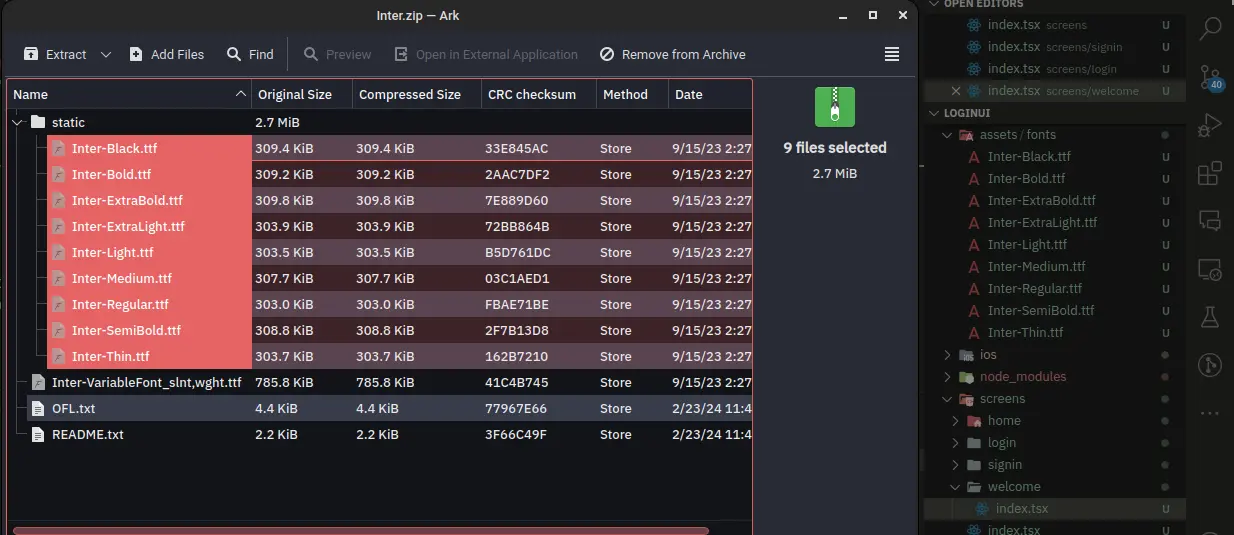Image resolution: width=1234 pixels, height=535 pixels.
Task: Select Inter-ExtraBold.ttf in the archive list
Action: [x=127, y=200]
